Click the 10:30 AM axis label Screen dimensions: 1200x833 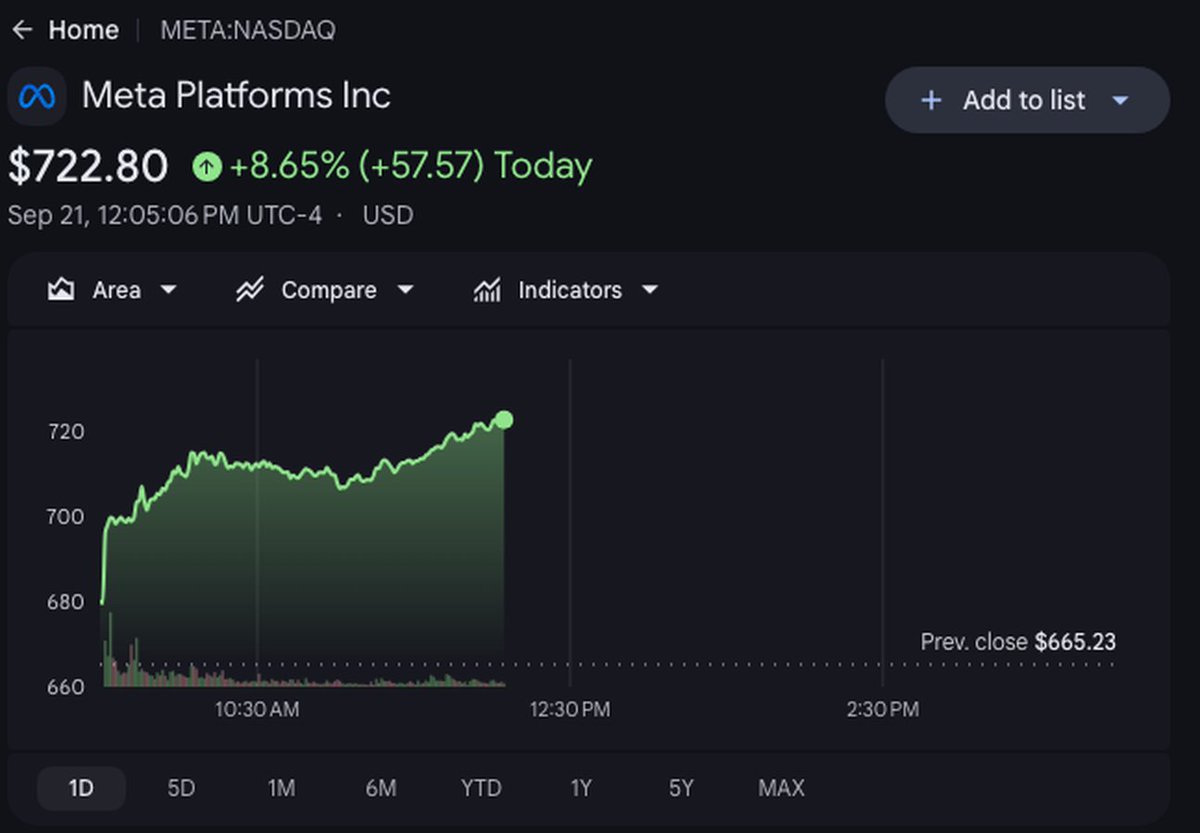coord(257,709)
